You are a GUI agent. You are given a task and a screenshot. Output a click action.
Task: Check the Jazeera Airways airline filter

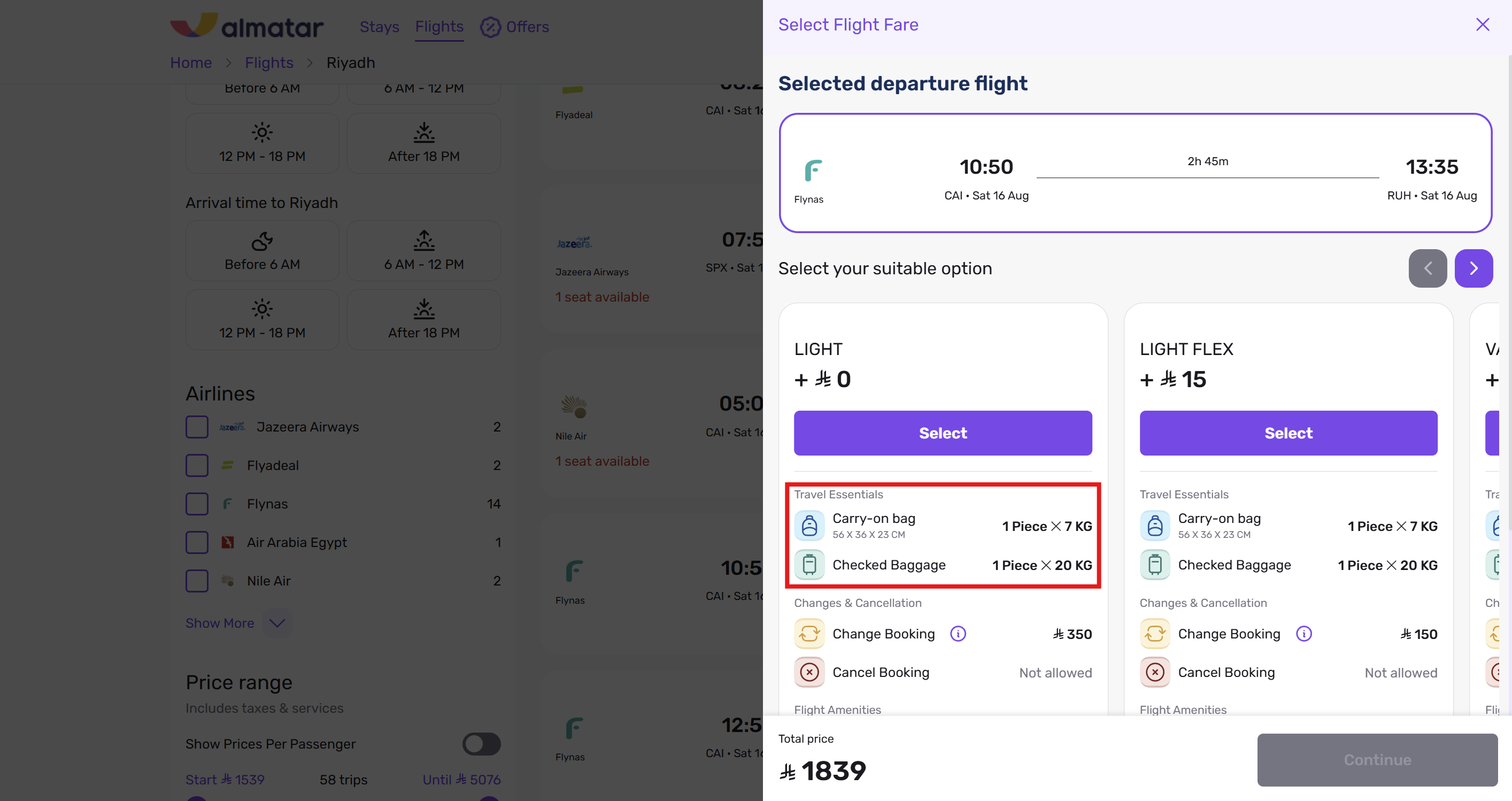tap(197, 427)
